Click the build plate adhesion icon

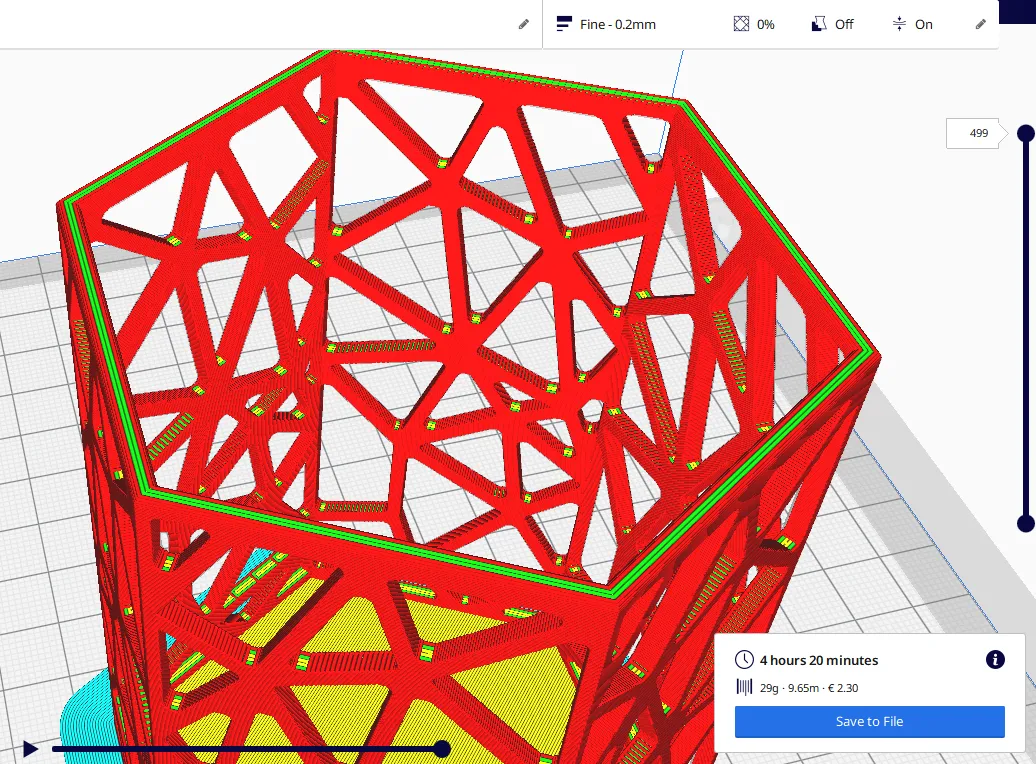[899, 24]
